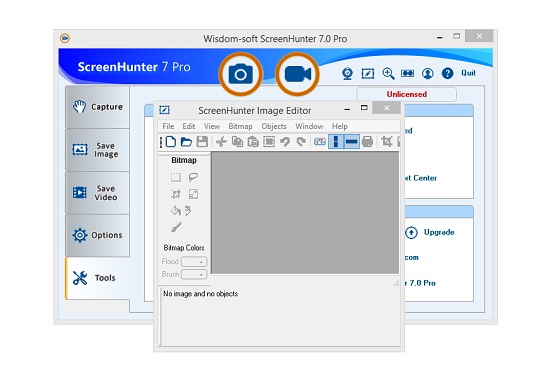
Task: Select the paintbrush tool in Bitmap panel
Action: pyautogui.click(x=176, y=228)
